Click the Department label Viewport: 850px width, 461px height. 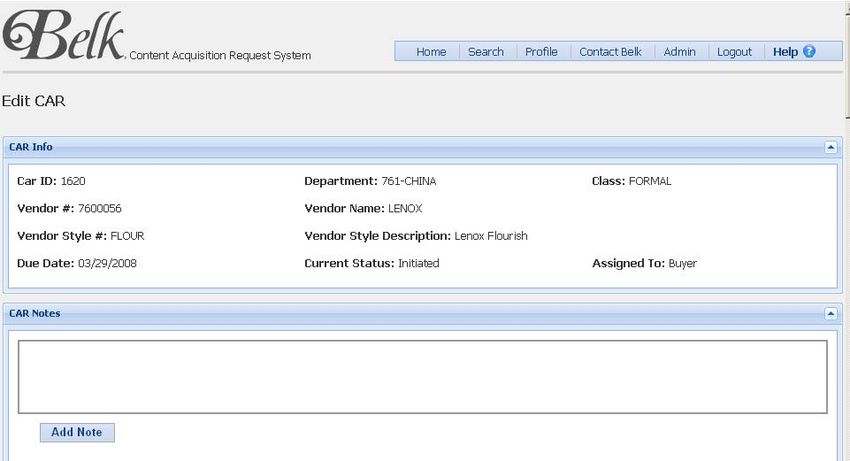[x=341, y=181]
